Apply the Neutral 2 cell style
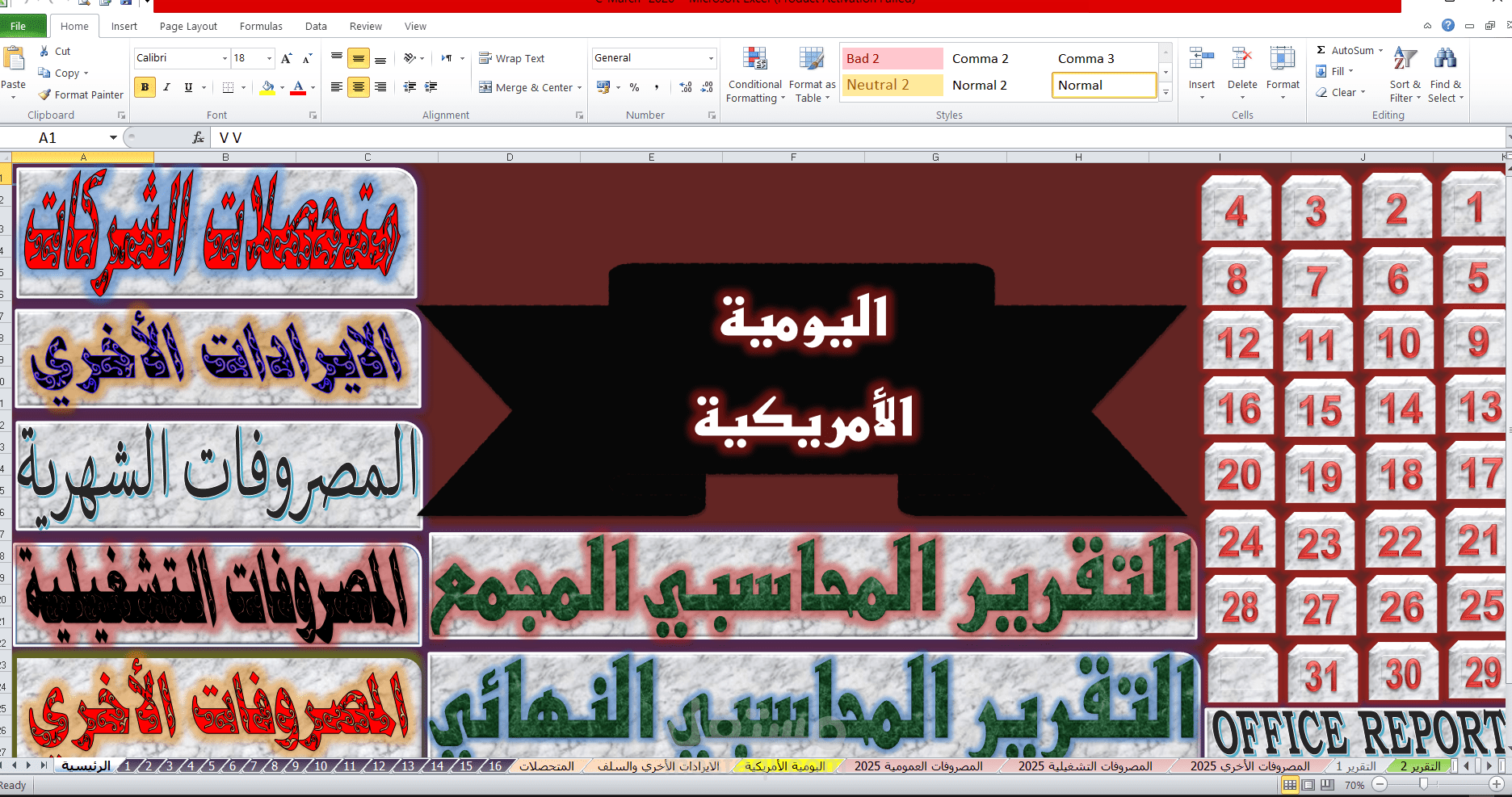 coord(892,85)
